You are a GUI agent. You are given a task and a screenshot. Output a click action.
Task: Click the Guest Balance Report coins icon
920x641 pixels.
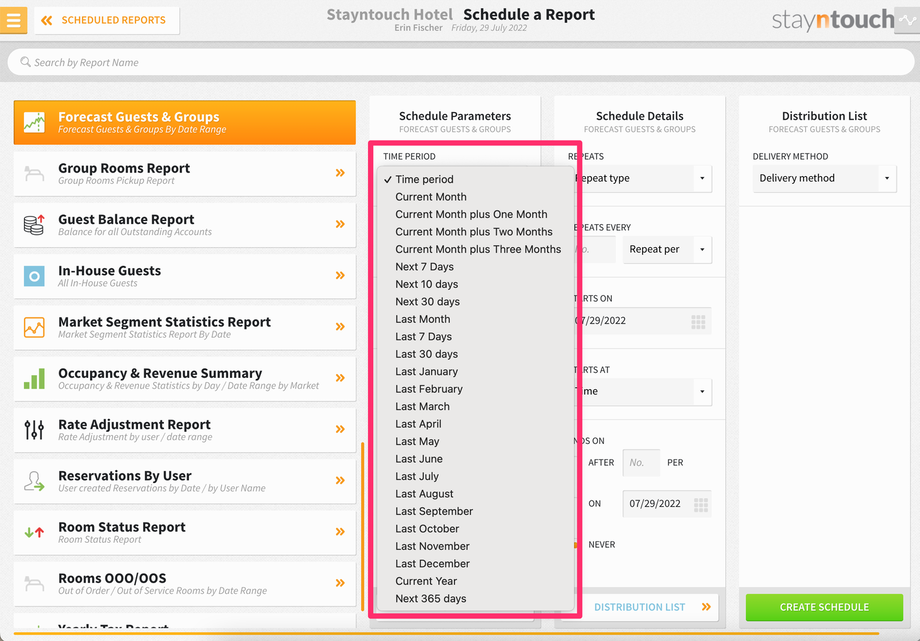(34, 225)
